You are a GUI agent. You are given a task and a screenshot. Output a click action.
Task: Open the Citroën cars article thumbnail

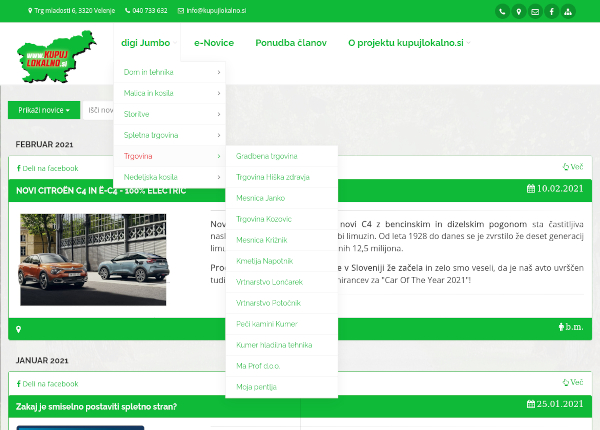[93, 260]
